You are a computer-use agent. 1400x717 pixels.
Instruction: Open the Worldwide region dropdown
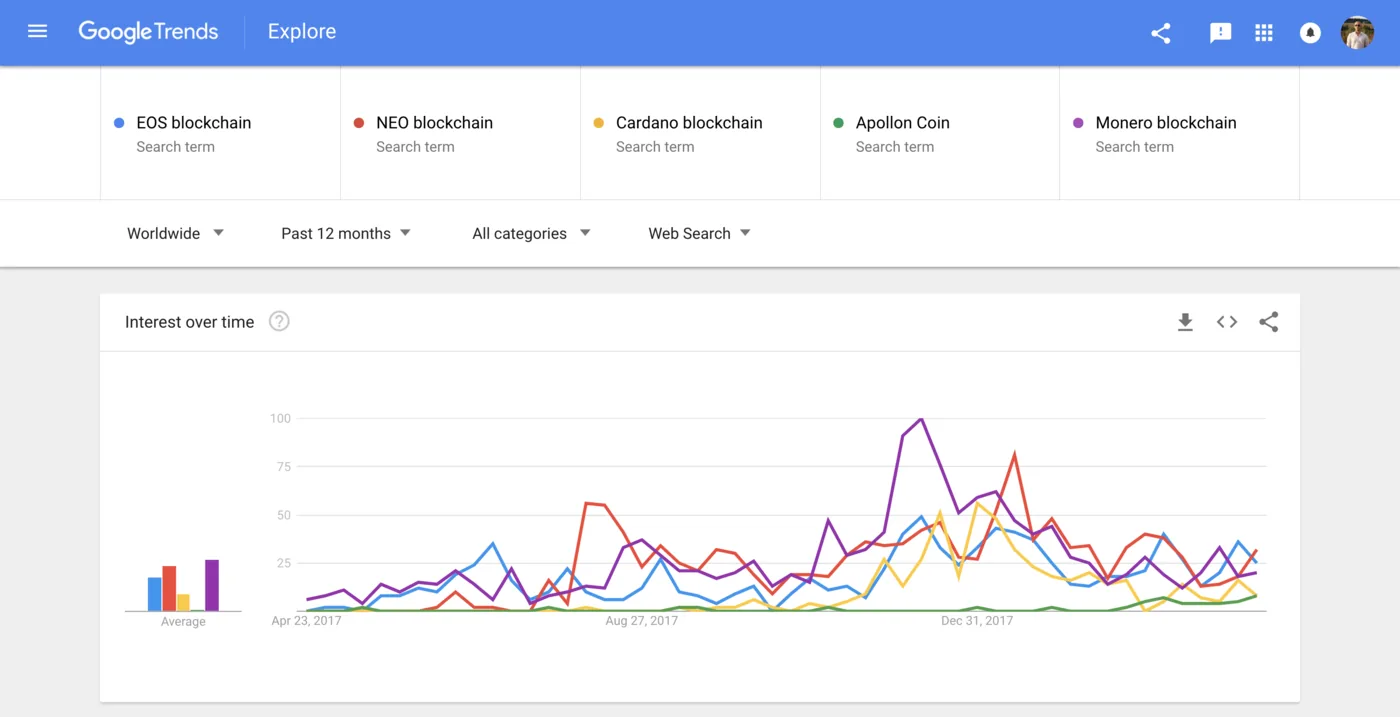coord(175,233)
